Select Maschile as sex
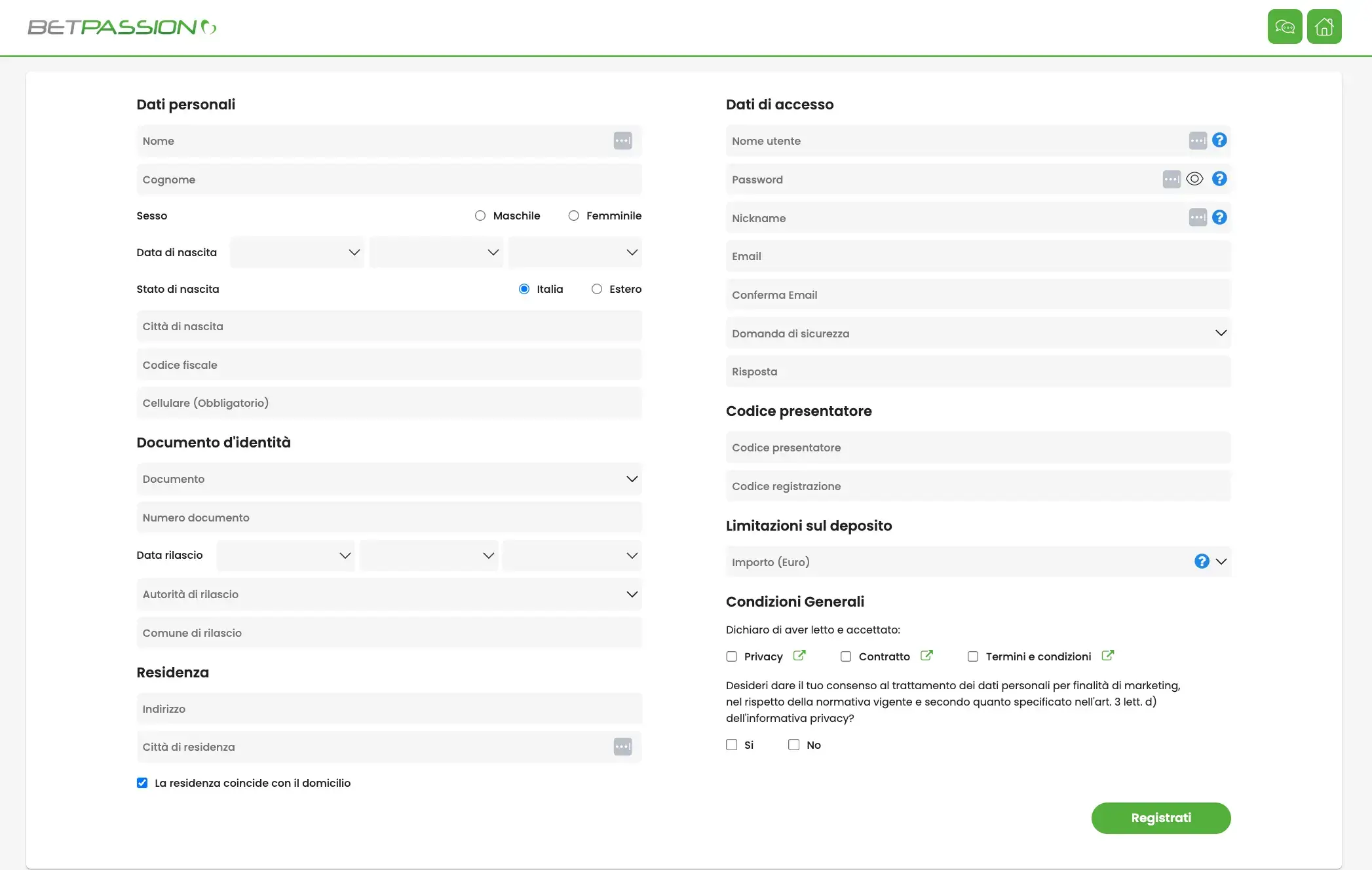 pyautogui.click(x=480, y=216)
